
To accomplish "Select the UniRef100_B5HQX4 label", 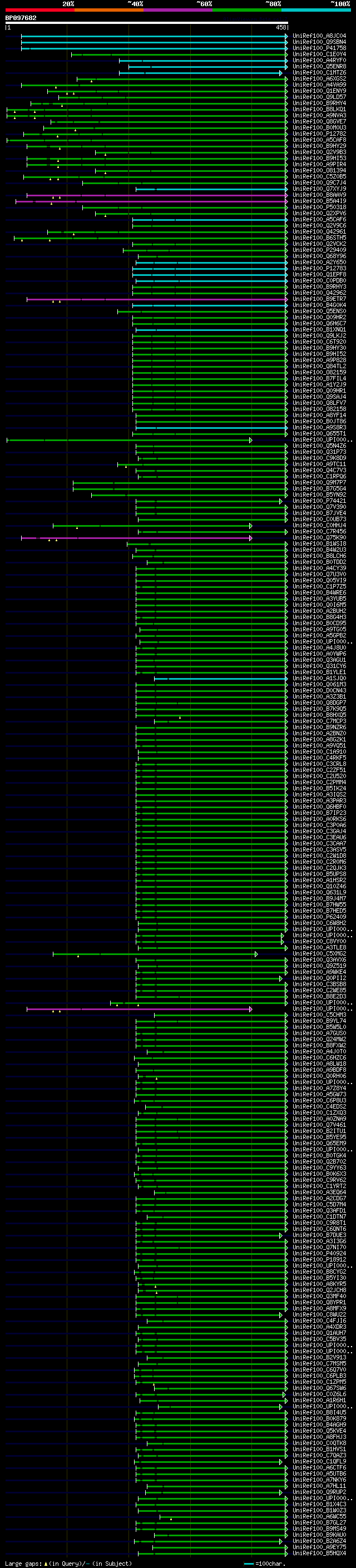I will [319, 1554].
